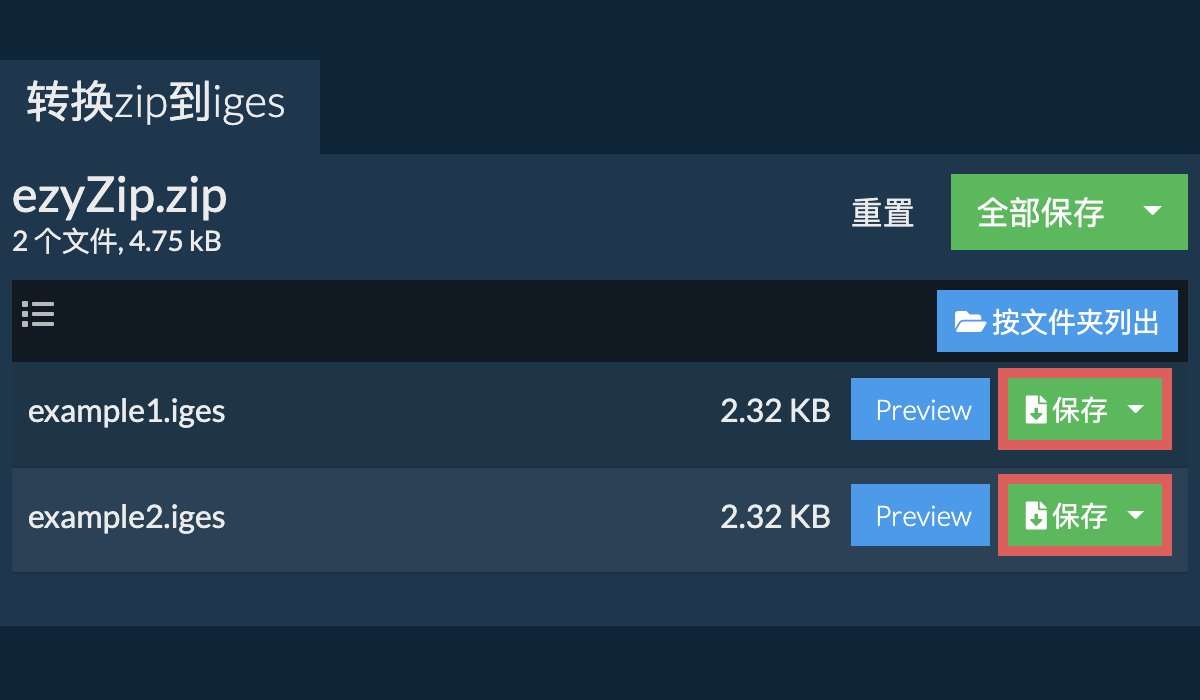This screenshot has height=700, width=1200.
Task: Select the example1.iges file name
Action: 126,411
